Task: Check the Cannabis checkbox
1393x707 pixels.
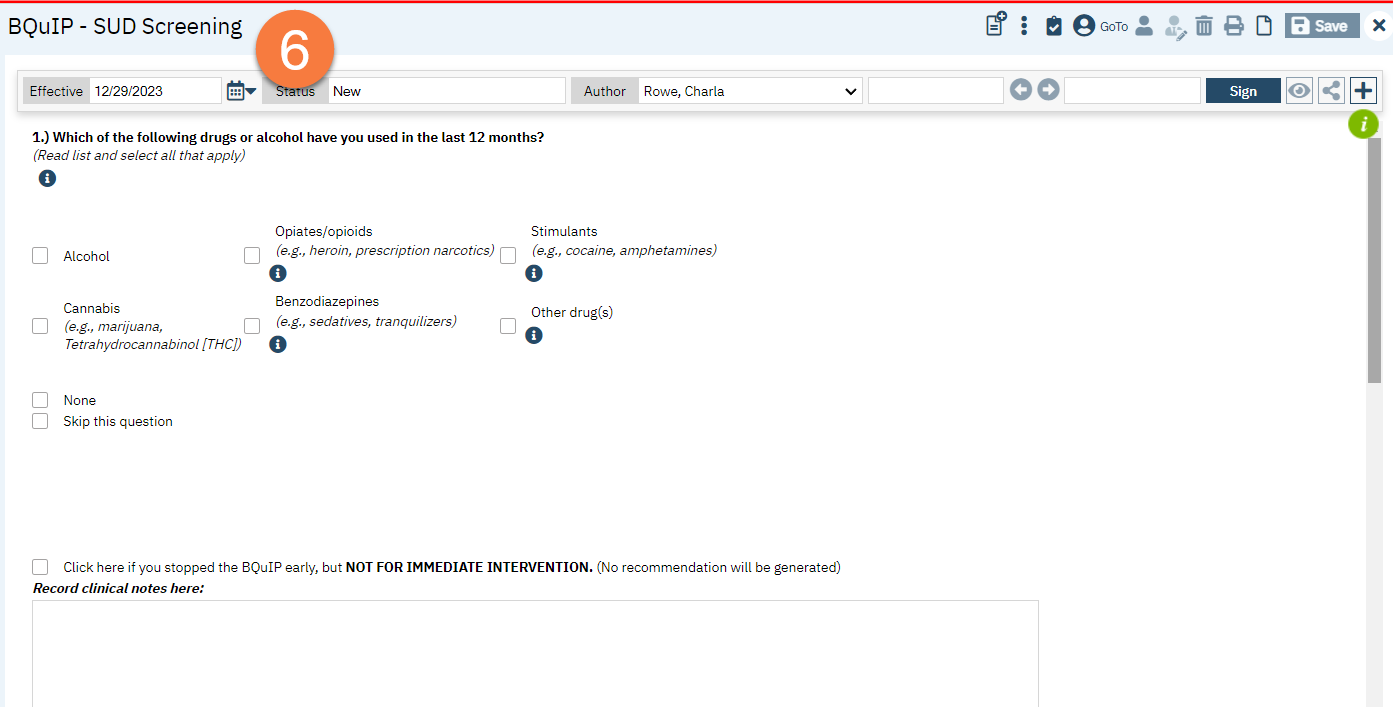Action: click(x=40, y=325)
